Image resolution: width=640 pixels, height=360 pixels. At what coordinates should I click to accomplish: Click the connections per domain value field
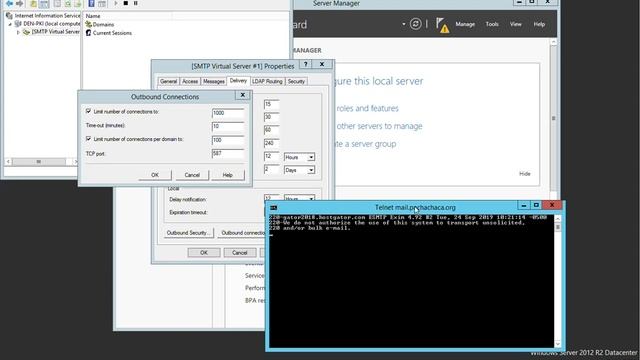[x=228, y=140]
